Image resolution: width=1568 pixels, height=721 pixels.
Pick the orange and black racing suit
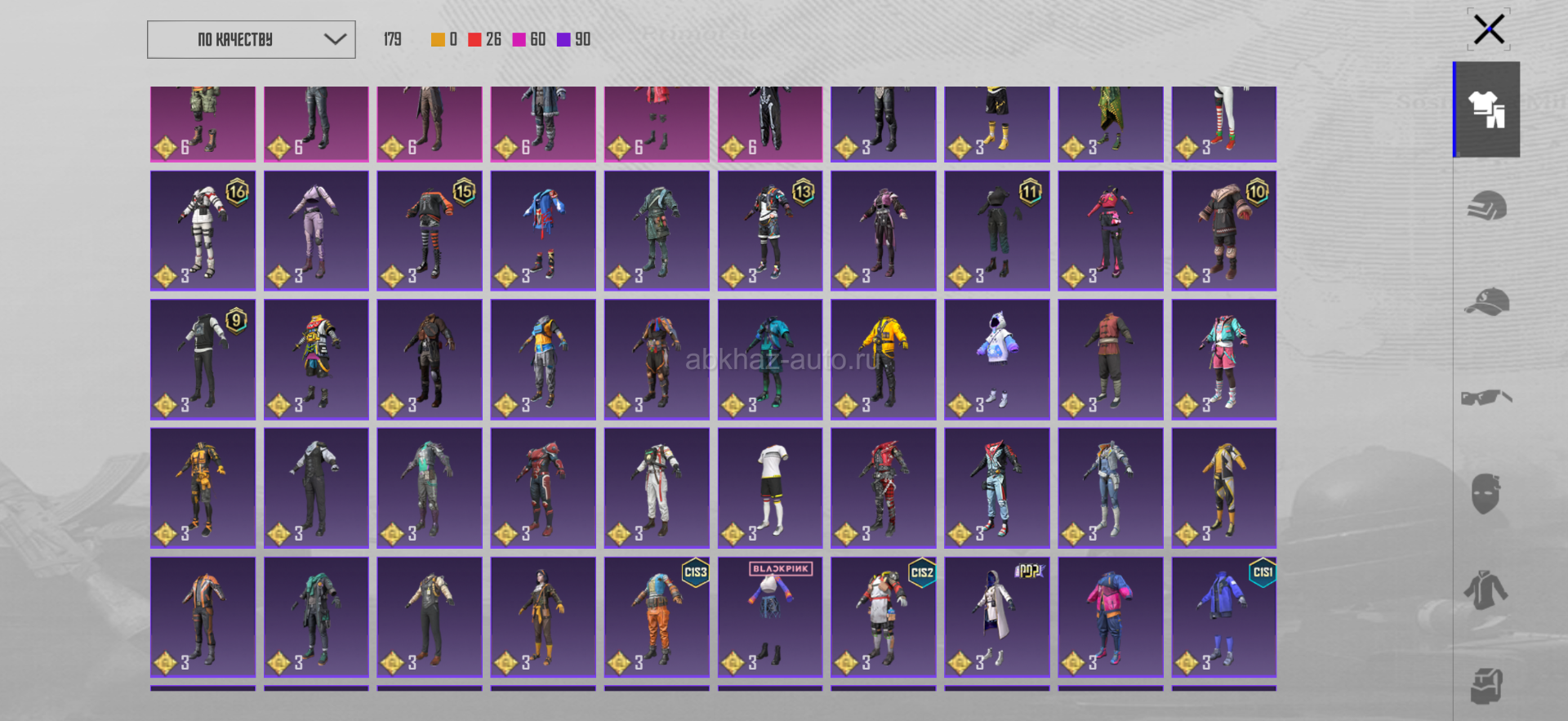[x=203, y=617]
